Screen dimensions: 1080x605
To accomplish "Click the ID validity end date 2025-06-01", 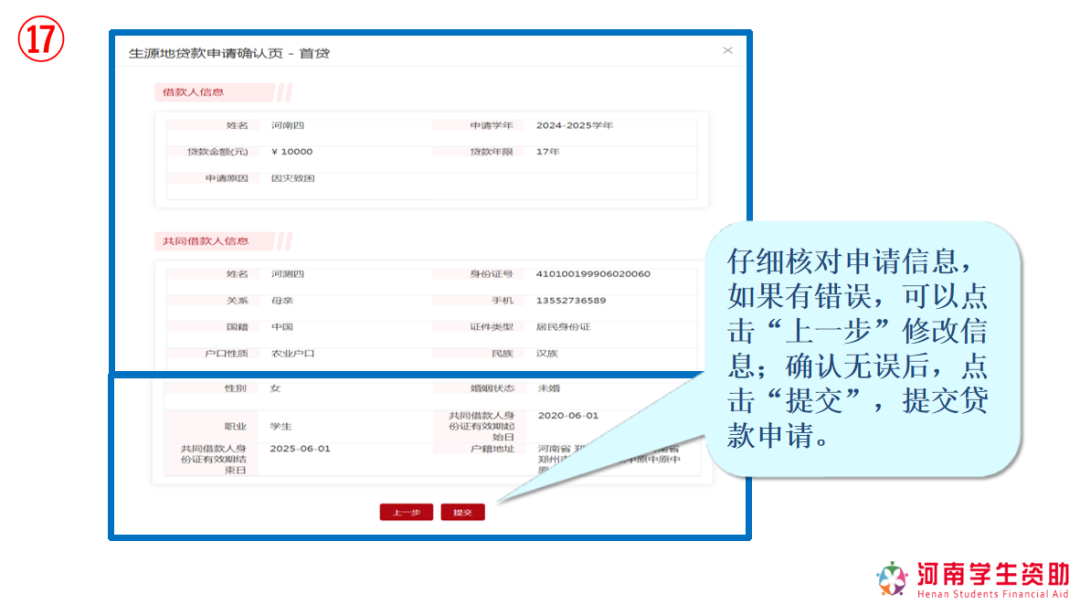I will click(x=300, y=449).
